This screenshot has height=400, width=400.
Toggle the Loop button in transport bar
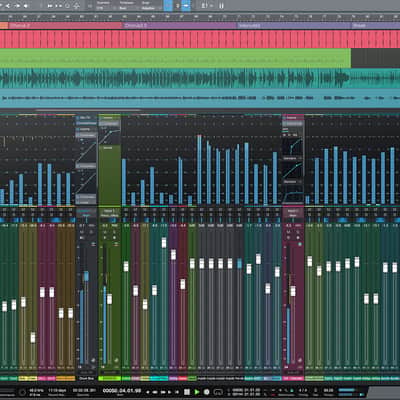pyautogui.click(x=218, y=392)
